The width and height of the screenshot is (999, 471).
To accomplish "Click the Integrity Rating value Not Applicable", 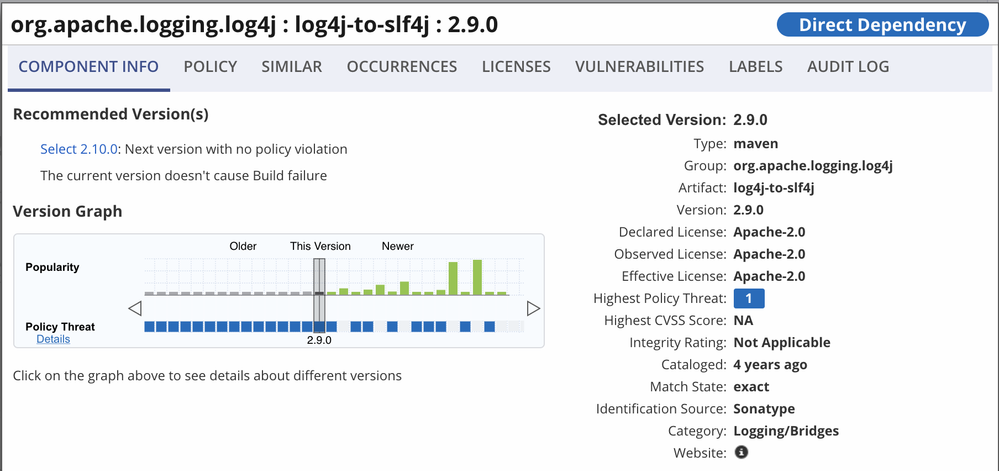I will pos(782,342).
